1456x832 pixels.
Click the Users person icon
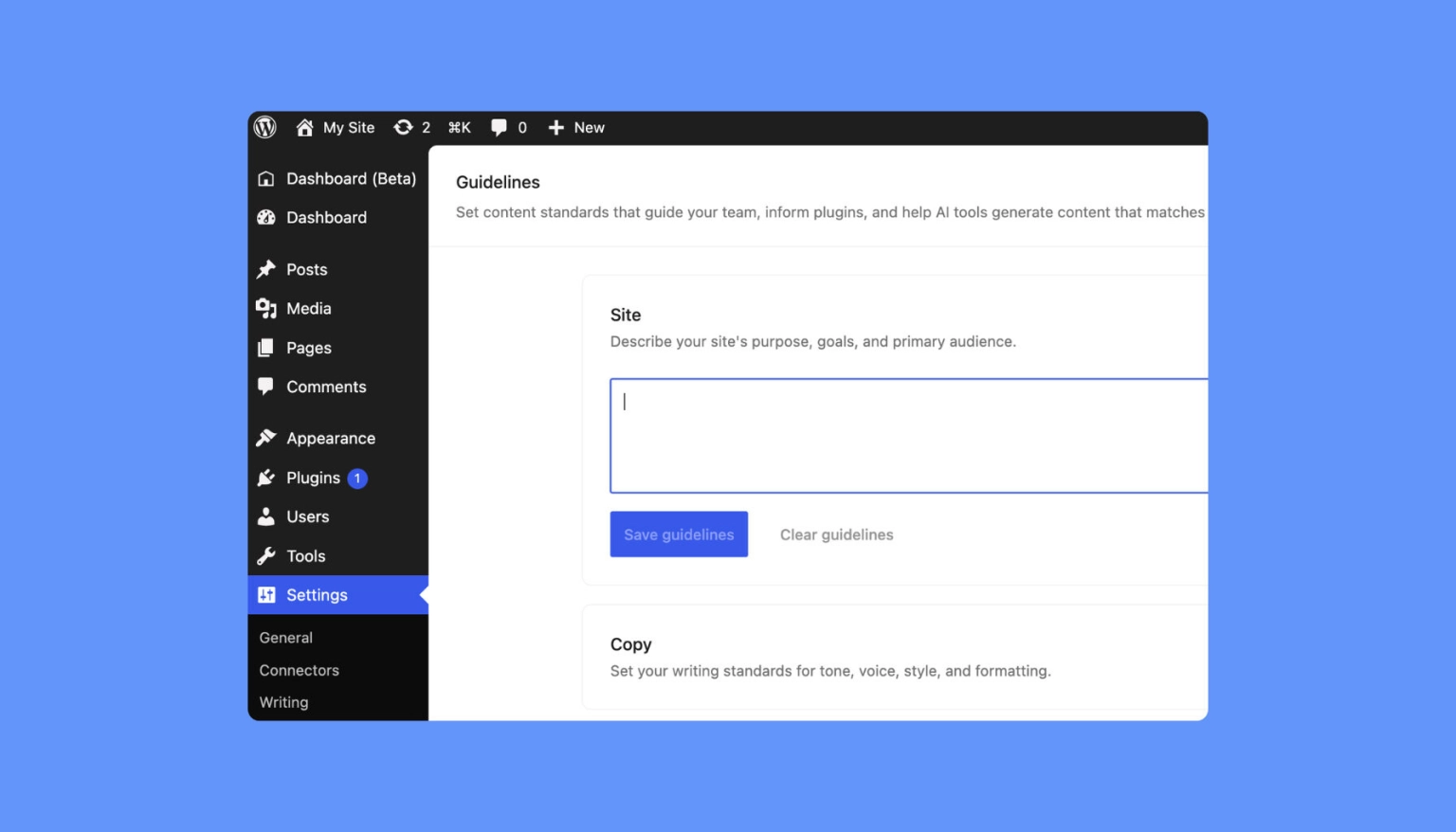coord(266,516)
